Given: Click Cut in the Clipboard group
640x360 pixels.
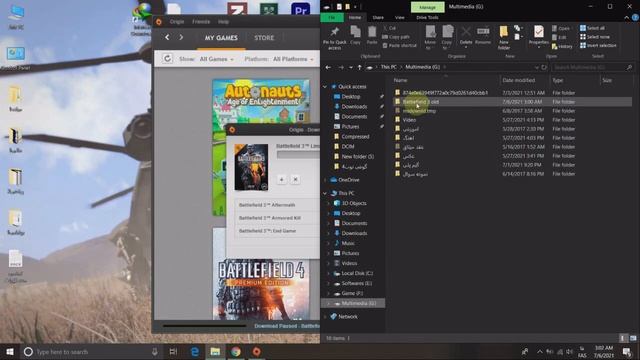Looking at the screenshot, I should click(x=390, y=28).
